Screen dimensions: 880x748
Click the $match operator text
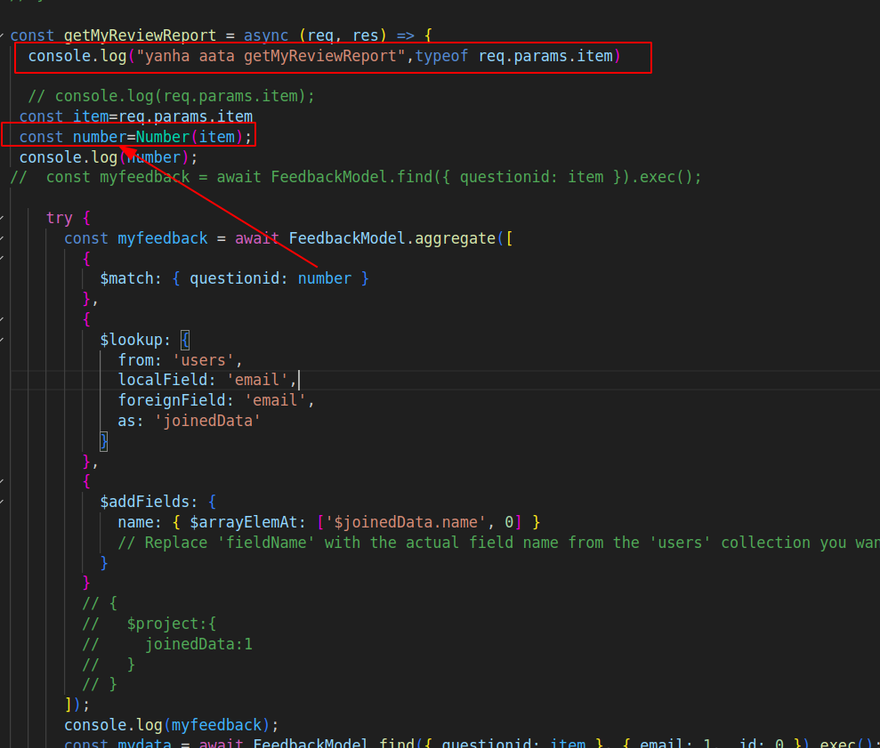pyautogui.click(x=128, y=279)
